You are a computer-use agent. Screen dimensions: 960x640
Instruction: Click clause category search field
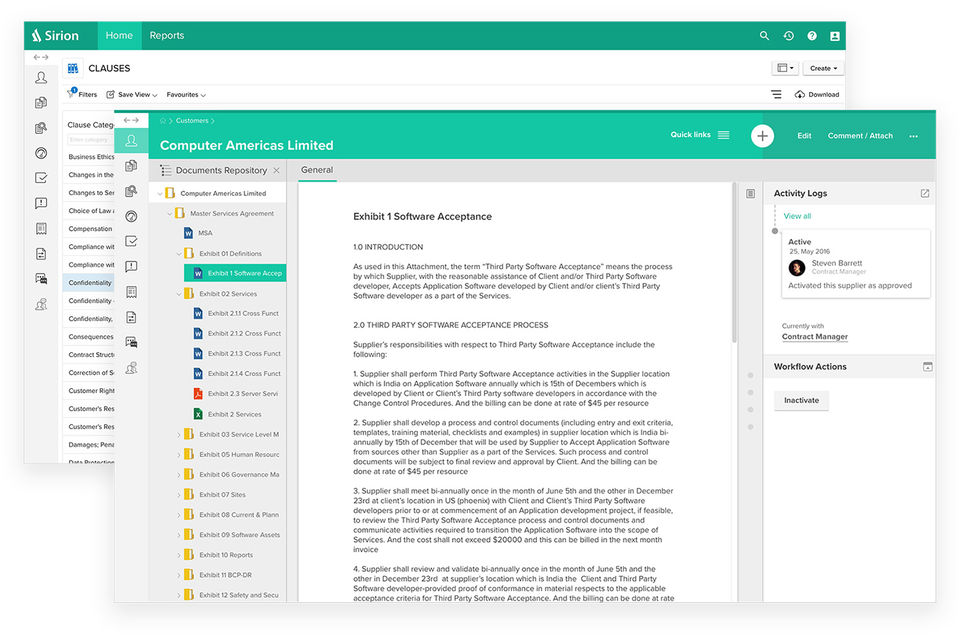(91, 140)
